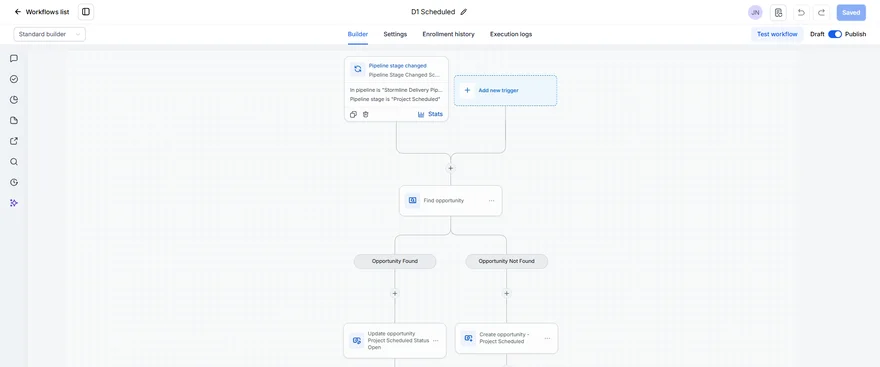Switch to the Settings tab
The image size is (880, 367).
(395, 34)
